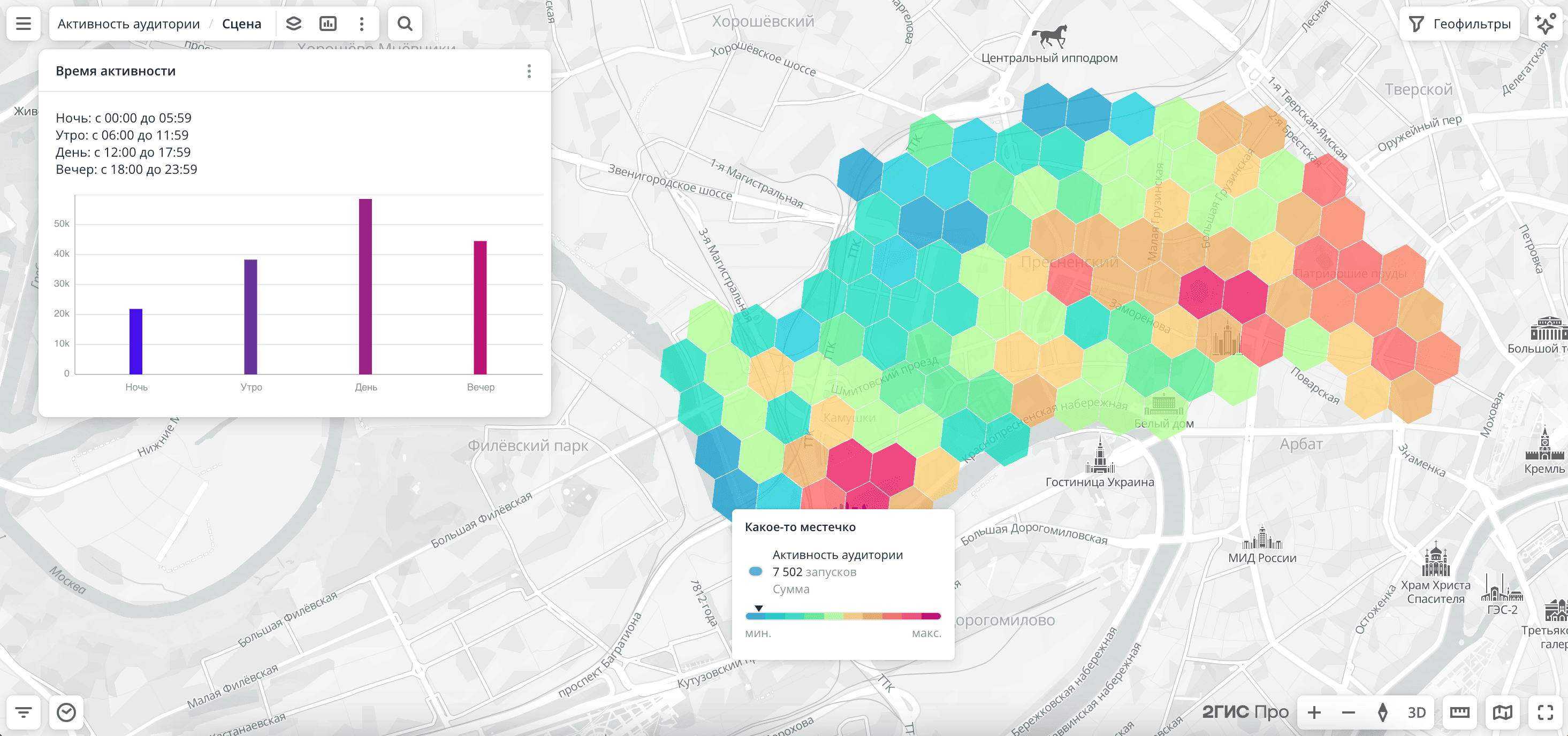Click the search magnifier button
This screenshot has height=736, width=1568.
[405, 24]
